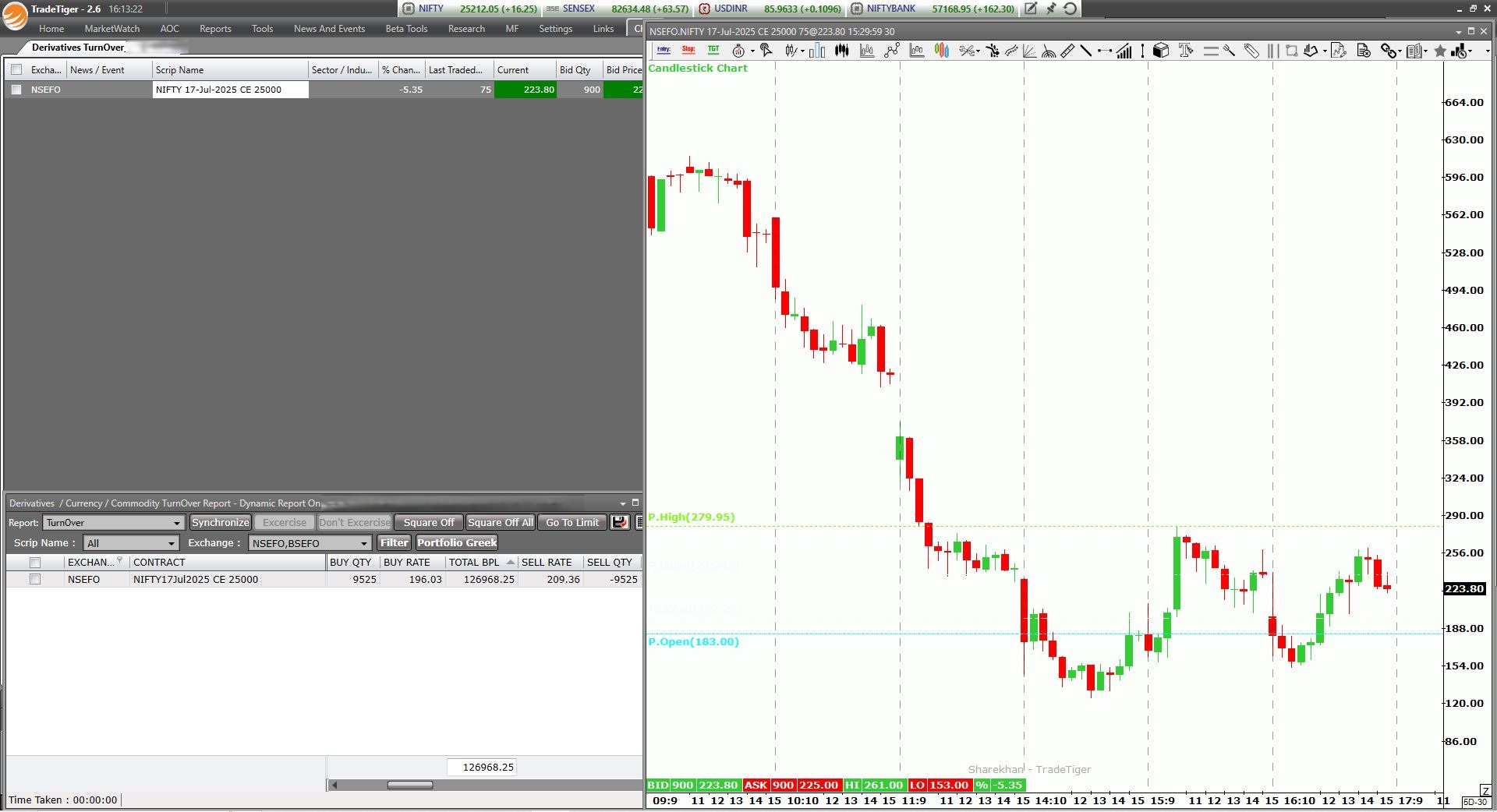The width and height of the screenshot is (1497, 812).
Task: Click the 126968.25 total field
Action: point(483,767)
